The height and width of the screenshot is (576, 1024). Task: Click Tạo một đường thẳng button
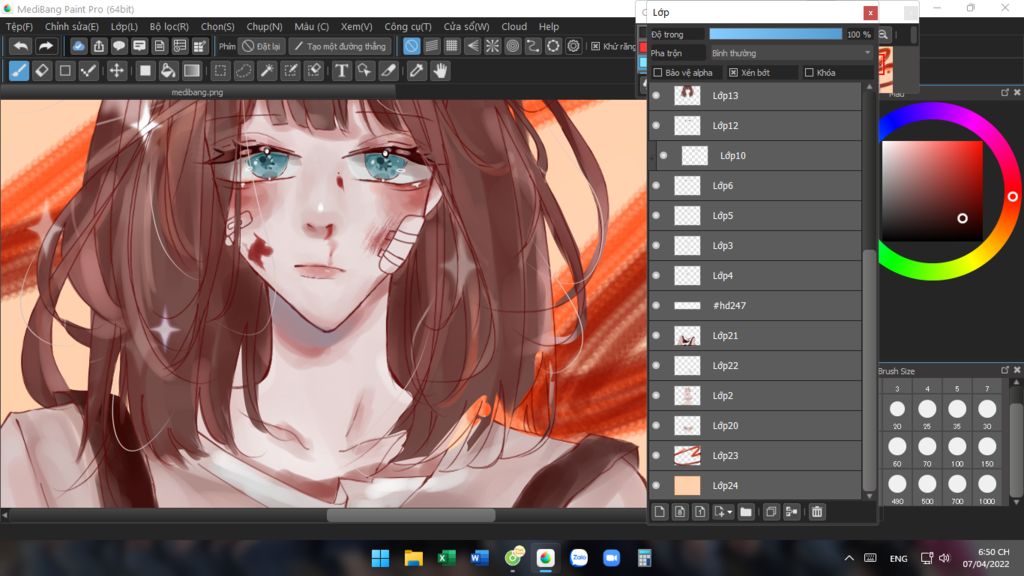tap(340, 46)
